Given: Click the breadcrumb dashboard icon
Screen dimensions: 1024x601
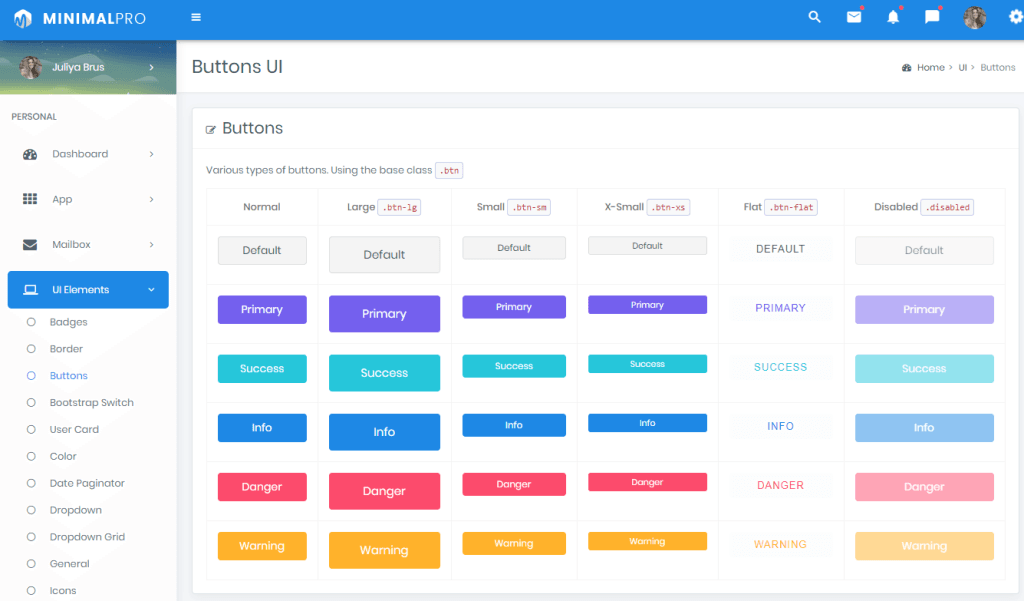Looking at the screenshot, I should [906, 67].
